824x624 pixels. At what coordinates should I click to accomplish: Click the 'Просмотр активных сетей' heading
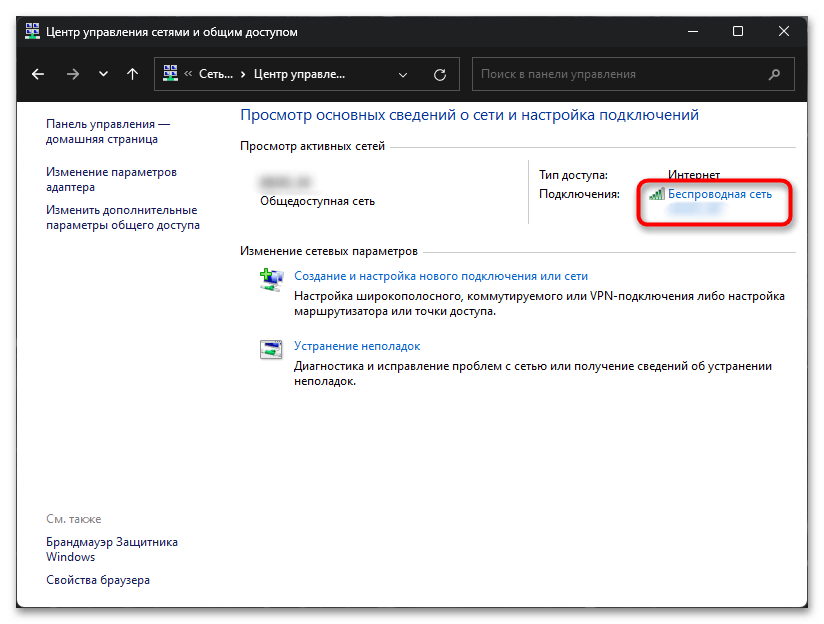coord(312,146)
